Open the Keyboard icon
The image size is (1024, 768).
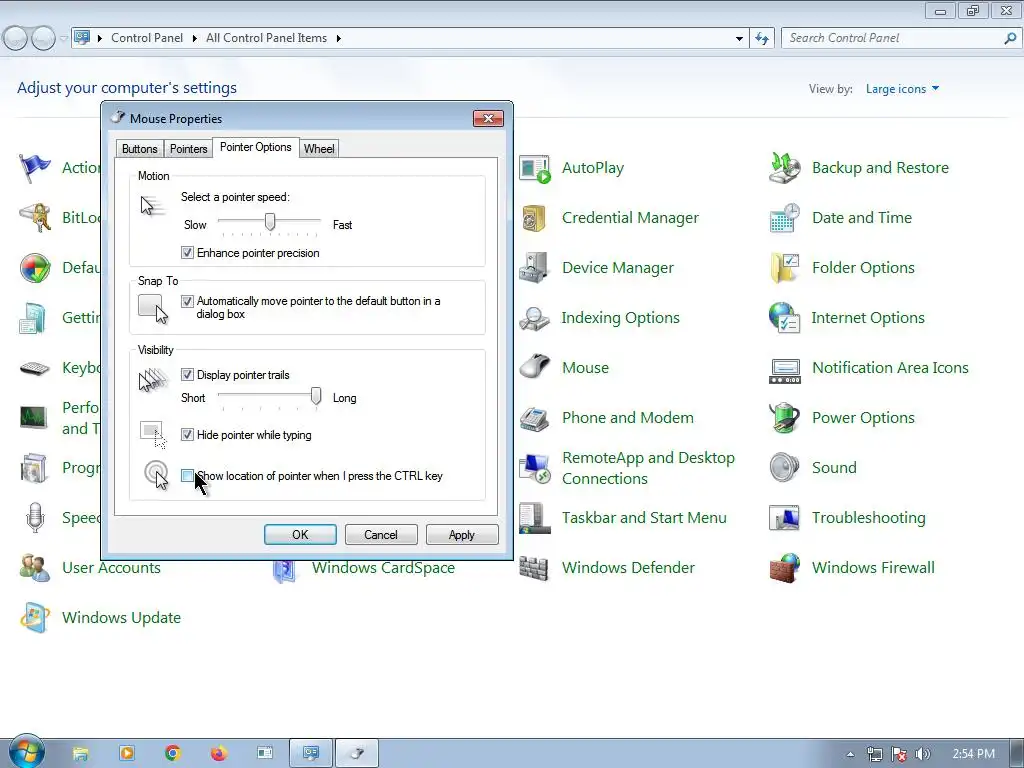(35, 368)
